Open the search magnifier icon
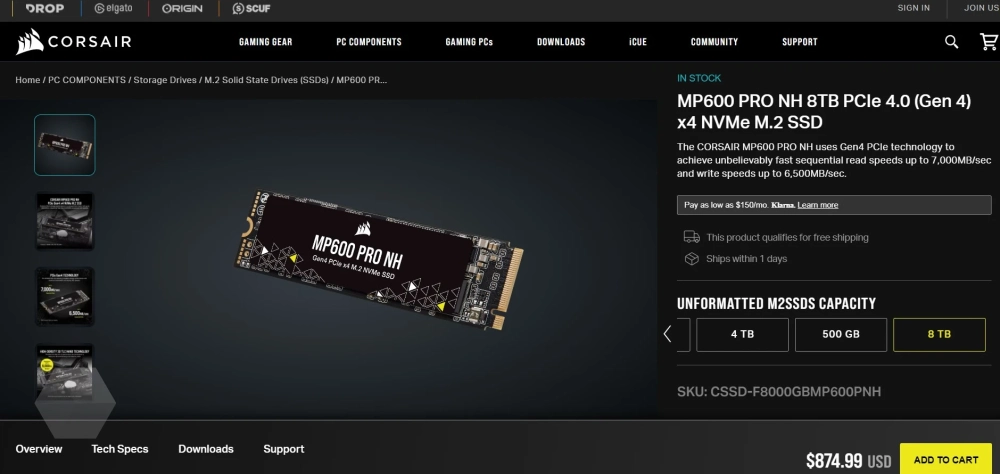The image size is (1000, 474). 952,42
